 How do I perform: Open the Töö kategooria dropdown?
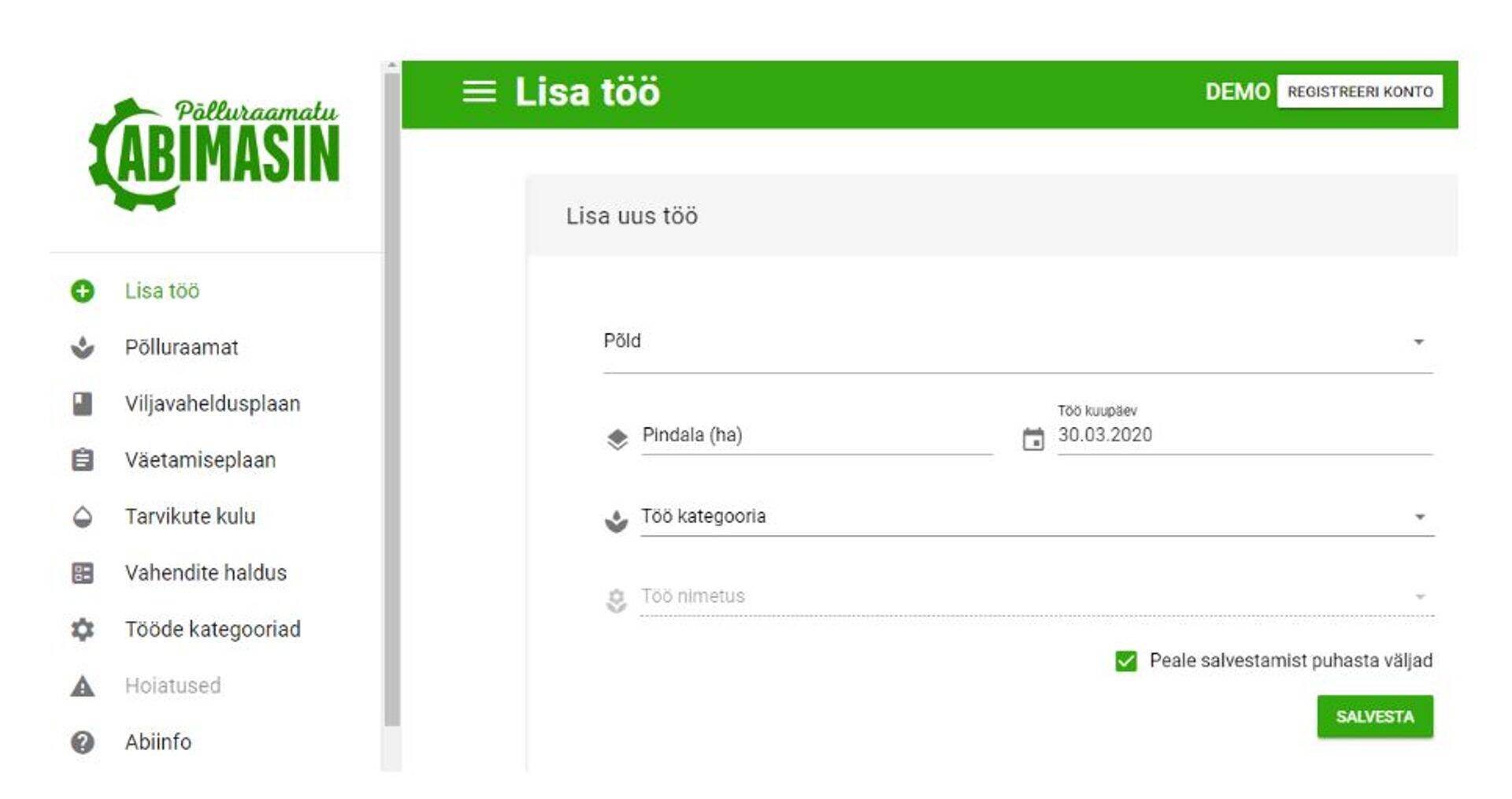[x=1419, y=517]
